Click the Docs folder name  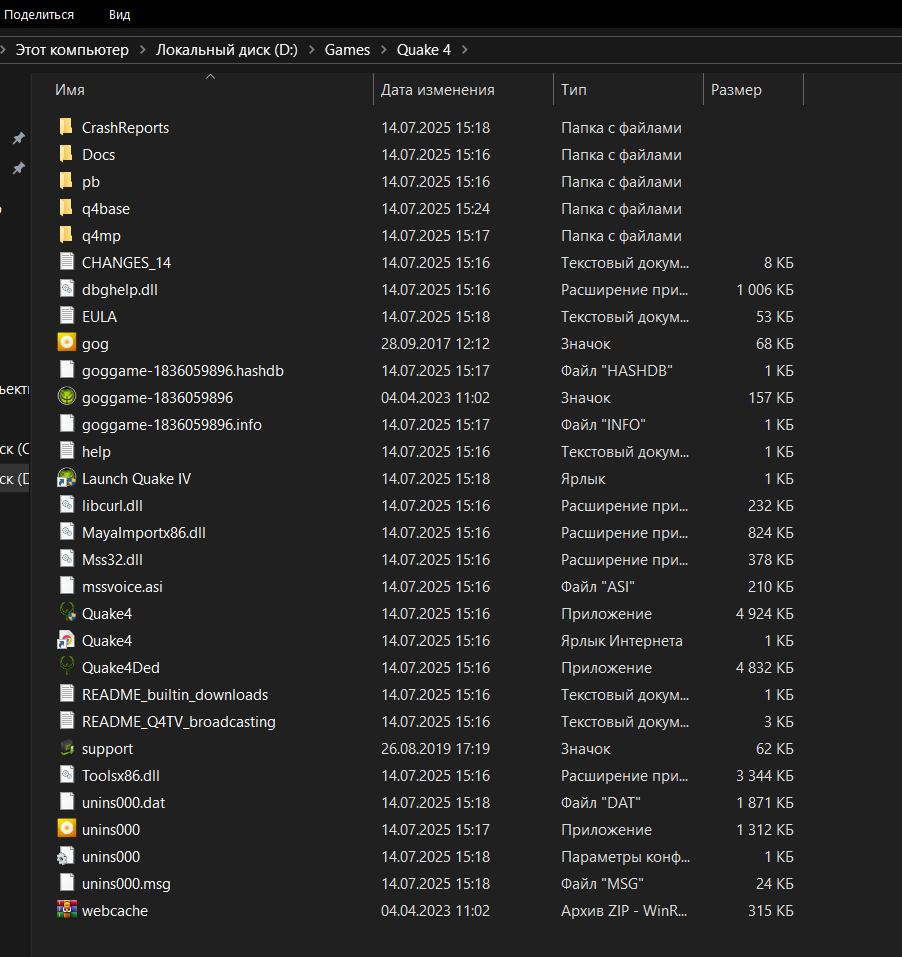[x=99, y=154]
